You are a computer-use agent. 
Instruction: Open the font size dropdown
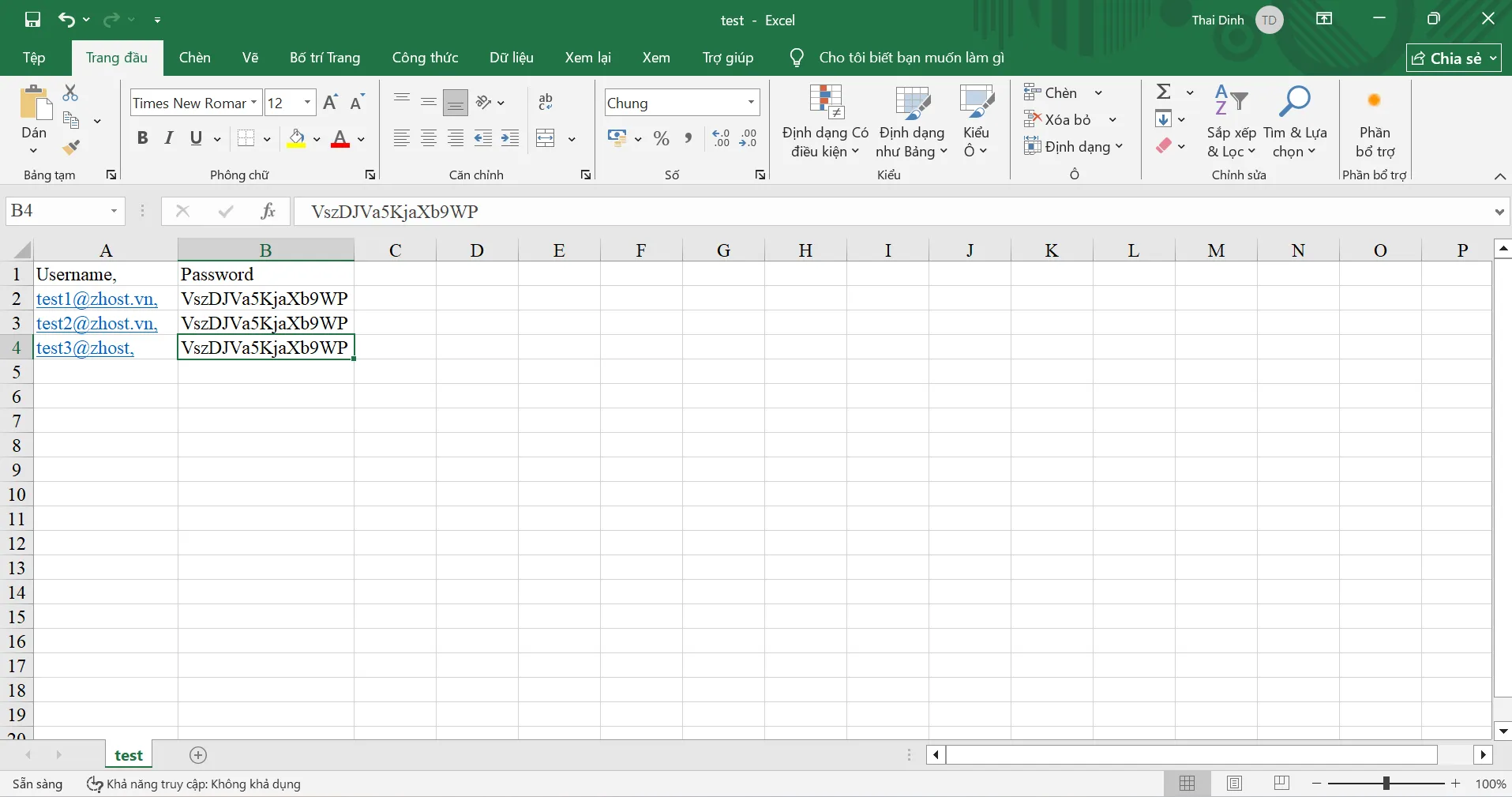(307, 103)
